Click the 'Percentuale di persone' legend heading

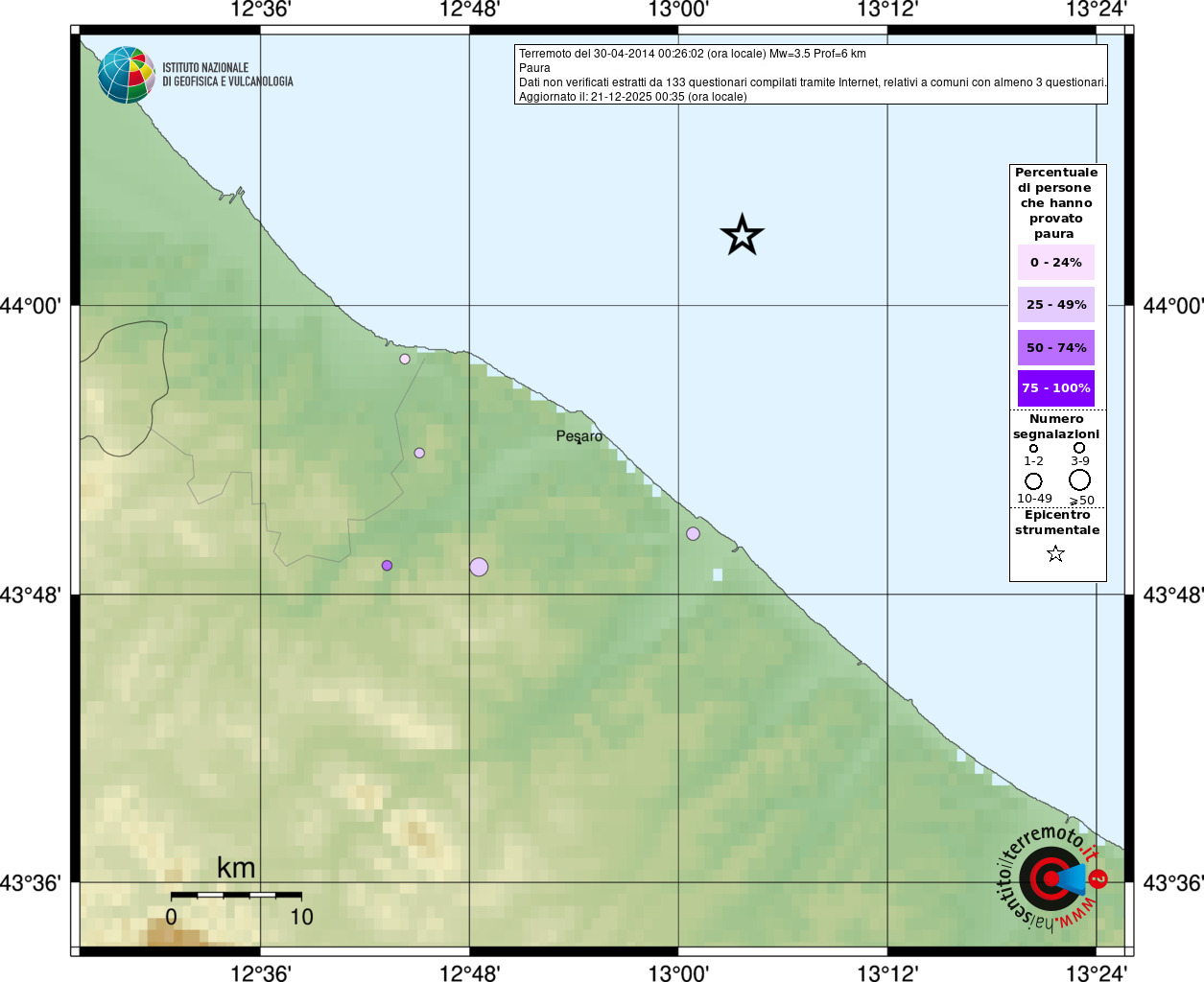pyautogui.click(x=1055, y=202)
